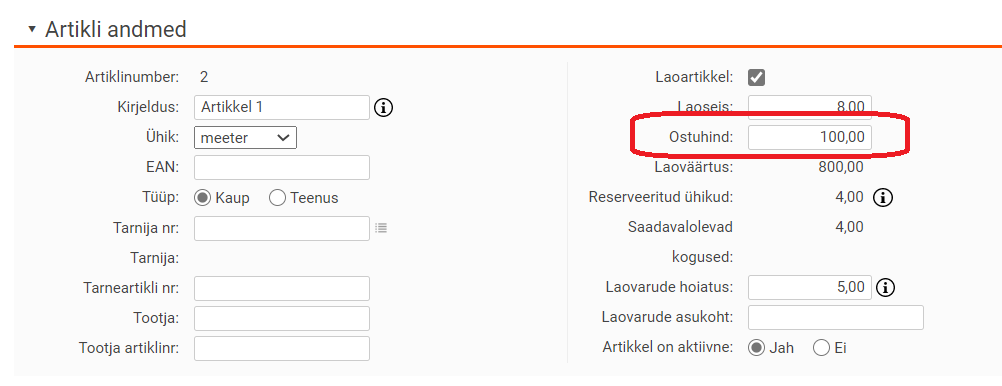The width and height of the screenshot is (1002, 386).
Task: Click the info icon beside Kirjeldus field
Action: click(x=383, y=107)
